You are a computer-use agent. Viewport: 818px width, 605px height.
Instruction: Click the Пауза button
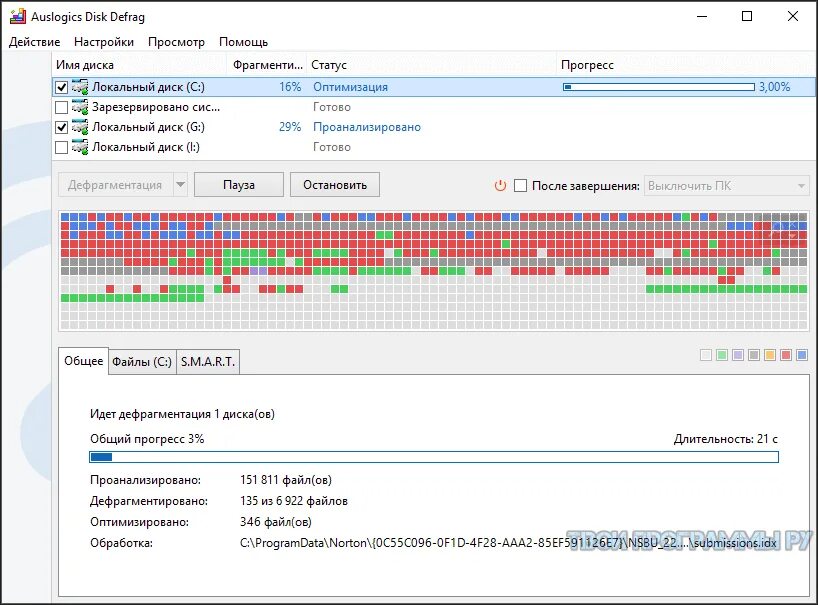point(239,185)
